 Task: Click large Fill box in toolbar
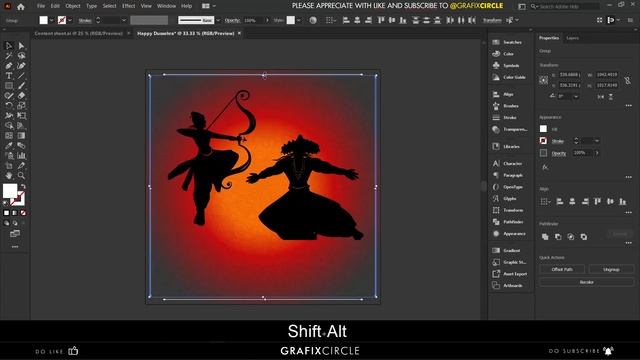(10, 191)
